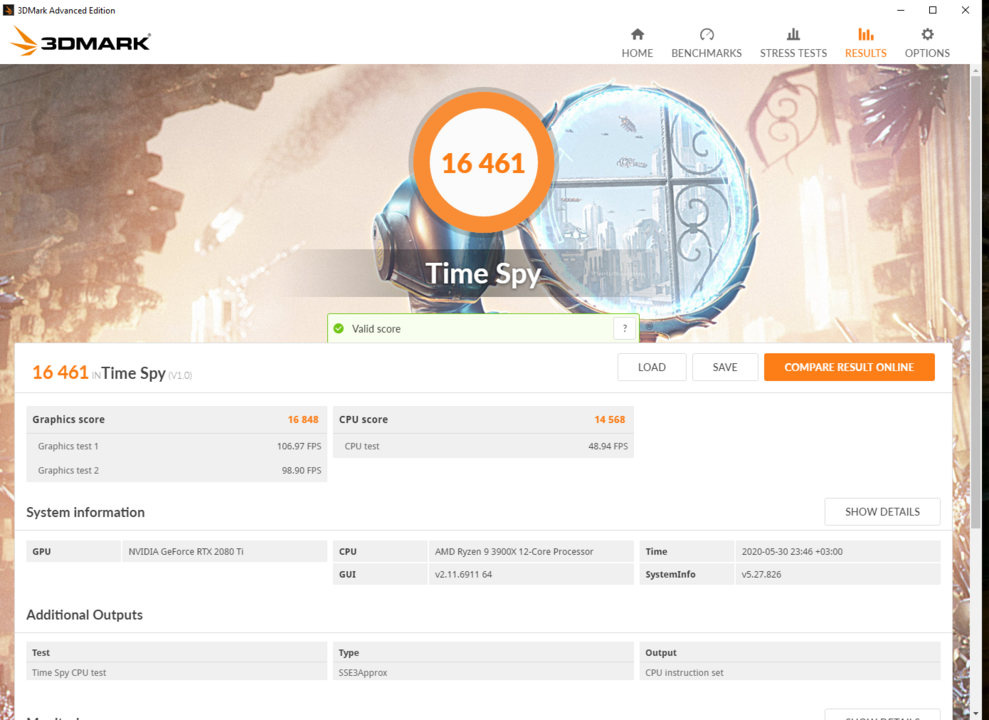Viewport: 989px width, 720px height.
Task: Click the 16 461 in Time Spy heading
Action: tap(112, 373)
